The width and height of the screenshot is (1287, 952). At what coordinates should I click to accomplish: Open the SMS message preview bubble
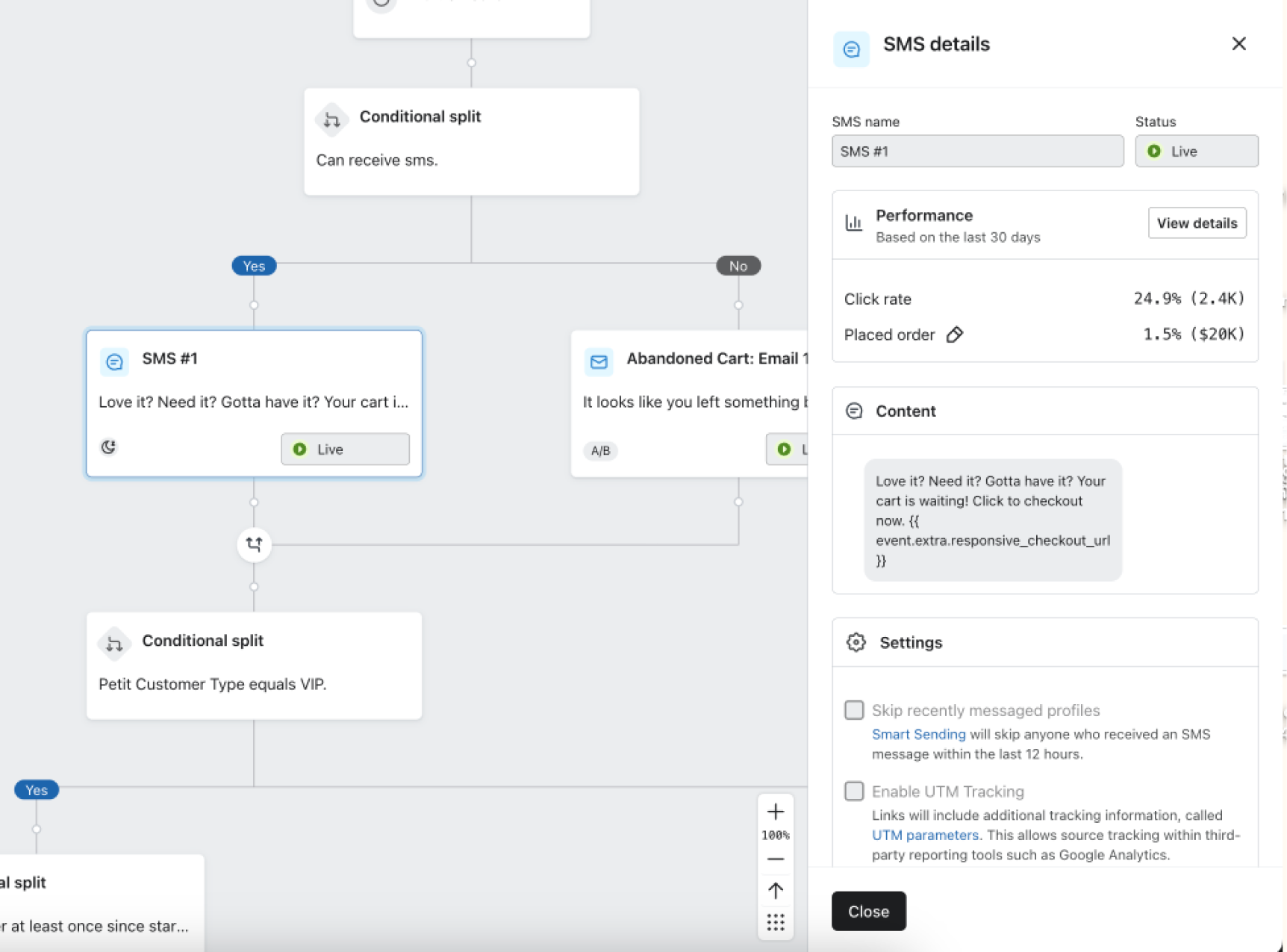click(x=992, y=520)
